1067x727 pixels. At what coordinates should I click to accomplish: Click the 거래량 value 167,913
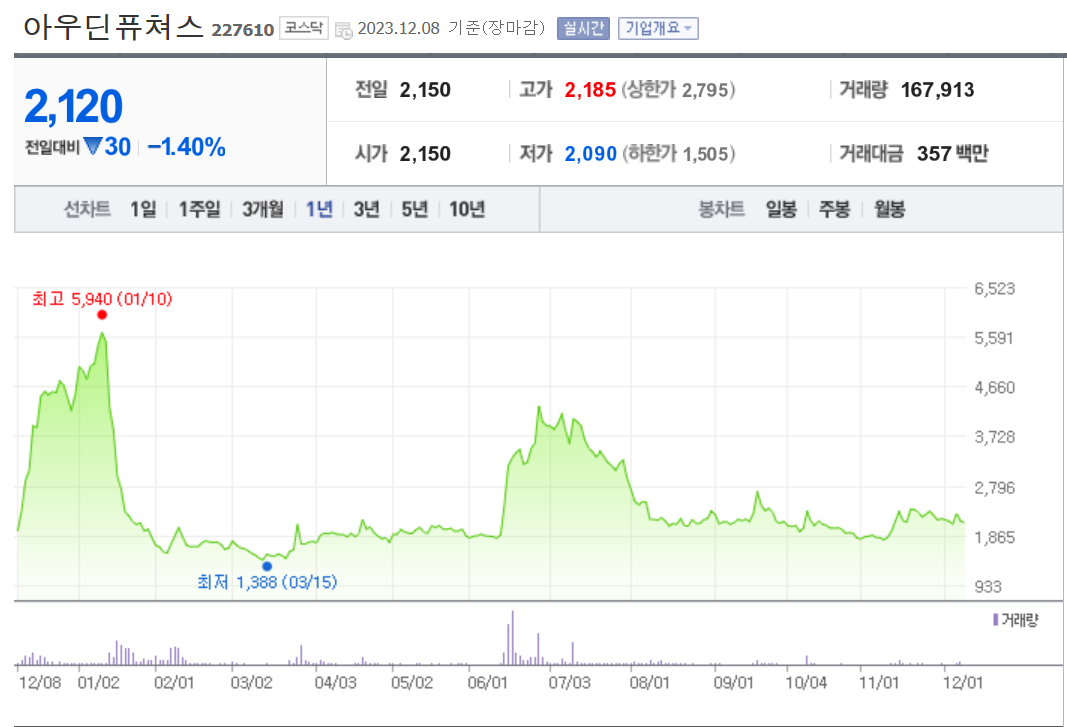(x=937, y=90)
